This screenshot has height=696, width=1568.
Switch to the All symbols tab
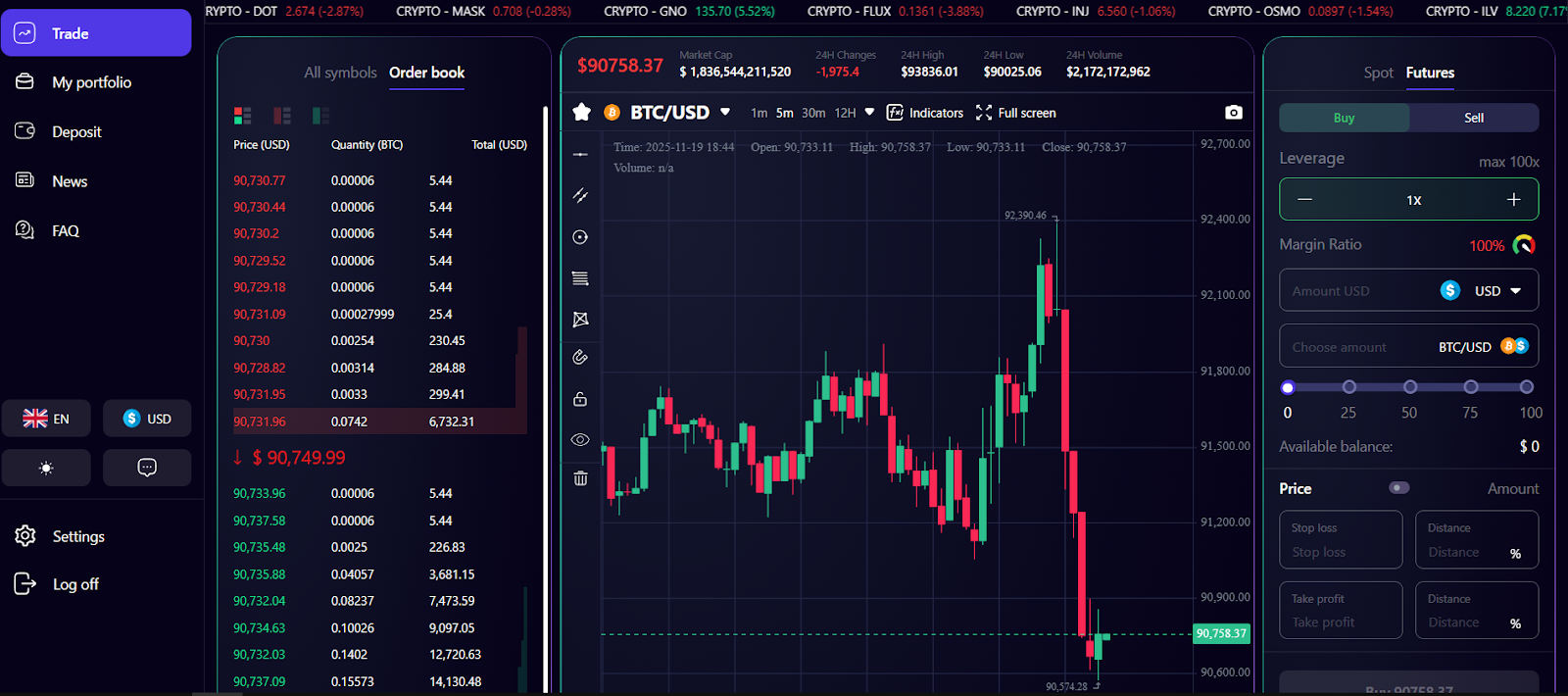[x=340, y=73]
